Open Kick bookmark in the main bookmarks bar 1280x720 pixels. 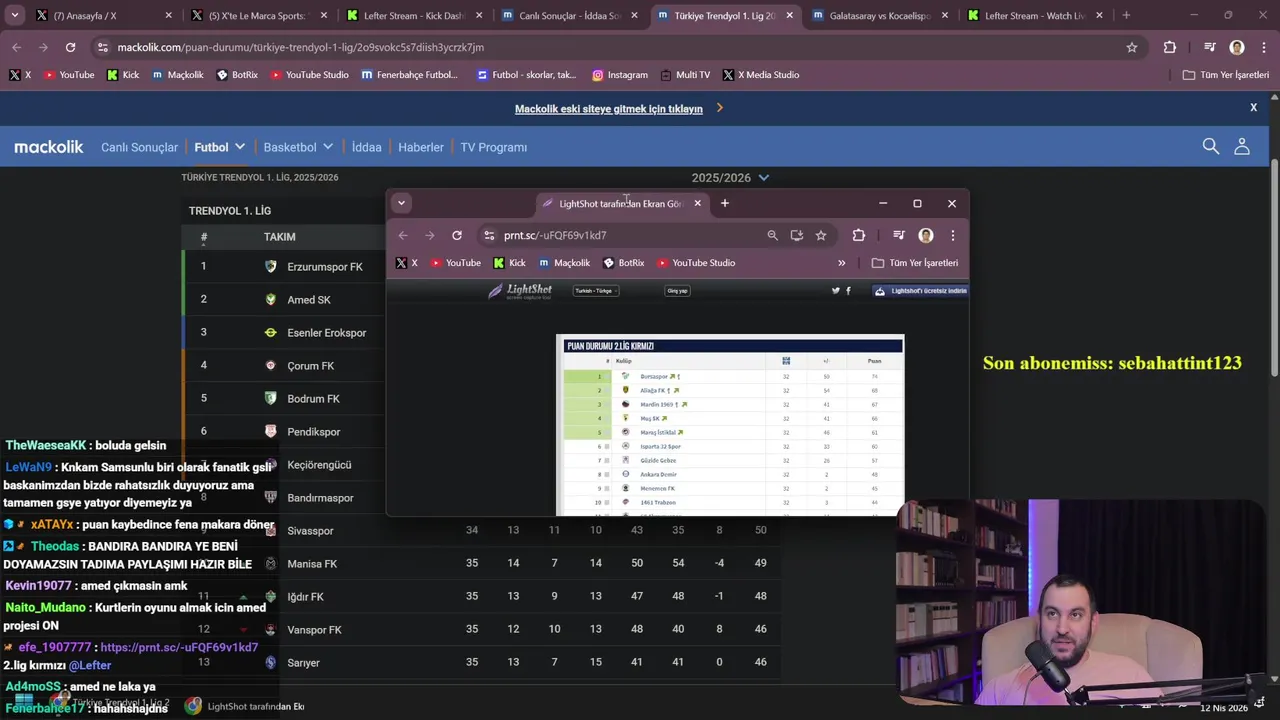(123, 75)
